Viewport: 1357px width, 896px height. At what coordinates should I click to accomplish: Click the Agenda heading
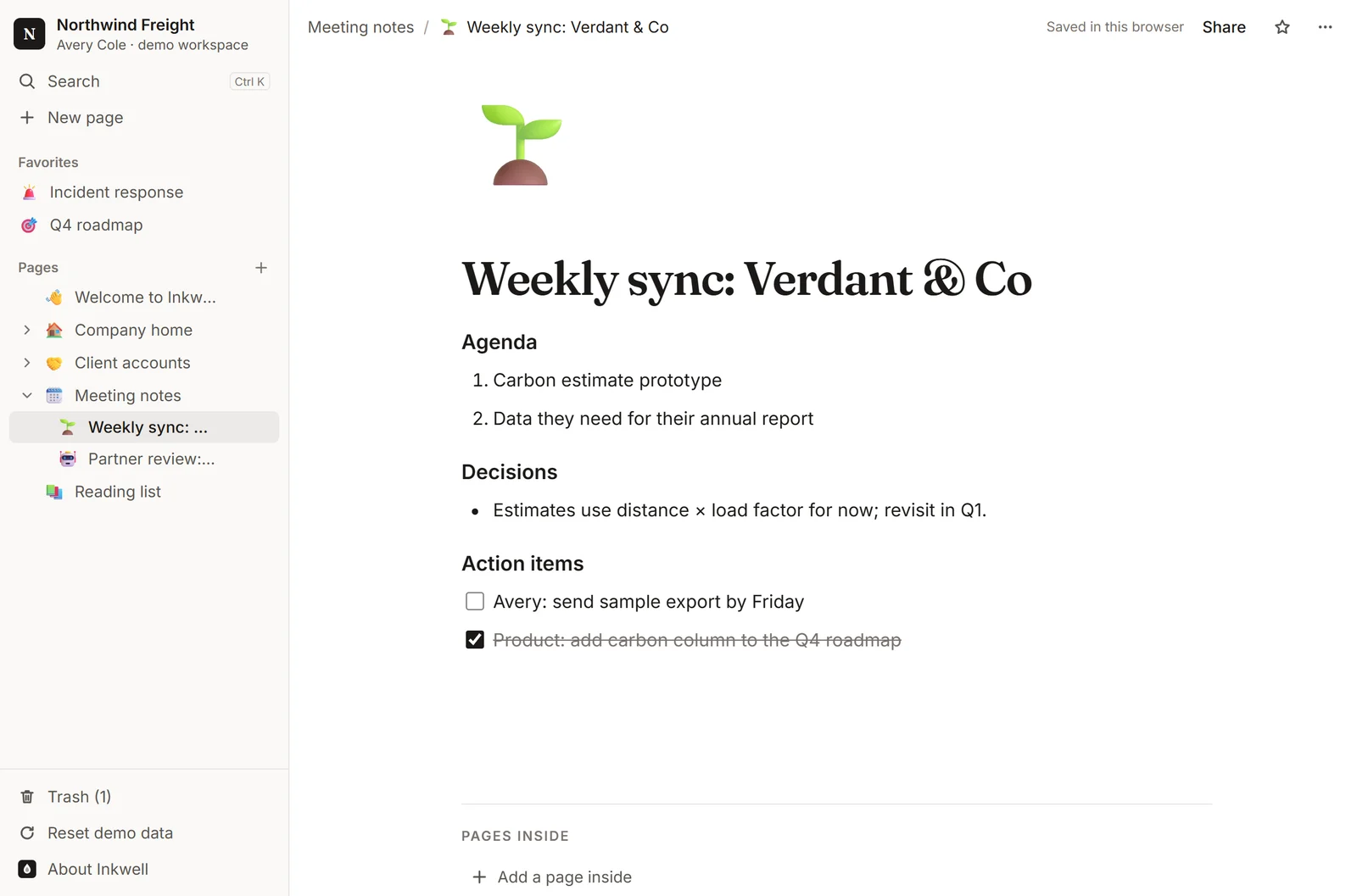click(500, 342)
